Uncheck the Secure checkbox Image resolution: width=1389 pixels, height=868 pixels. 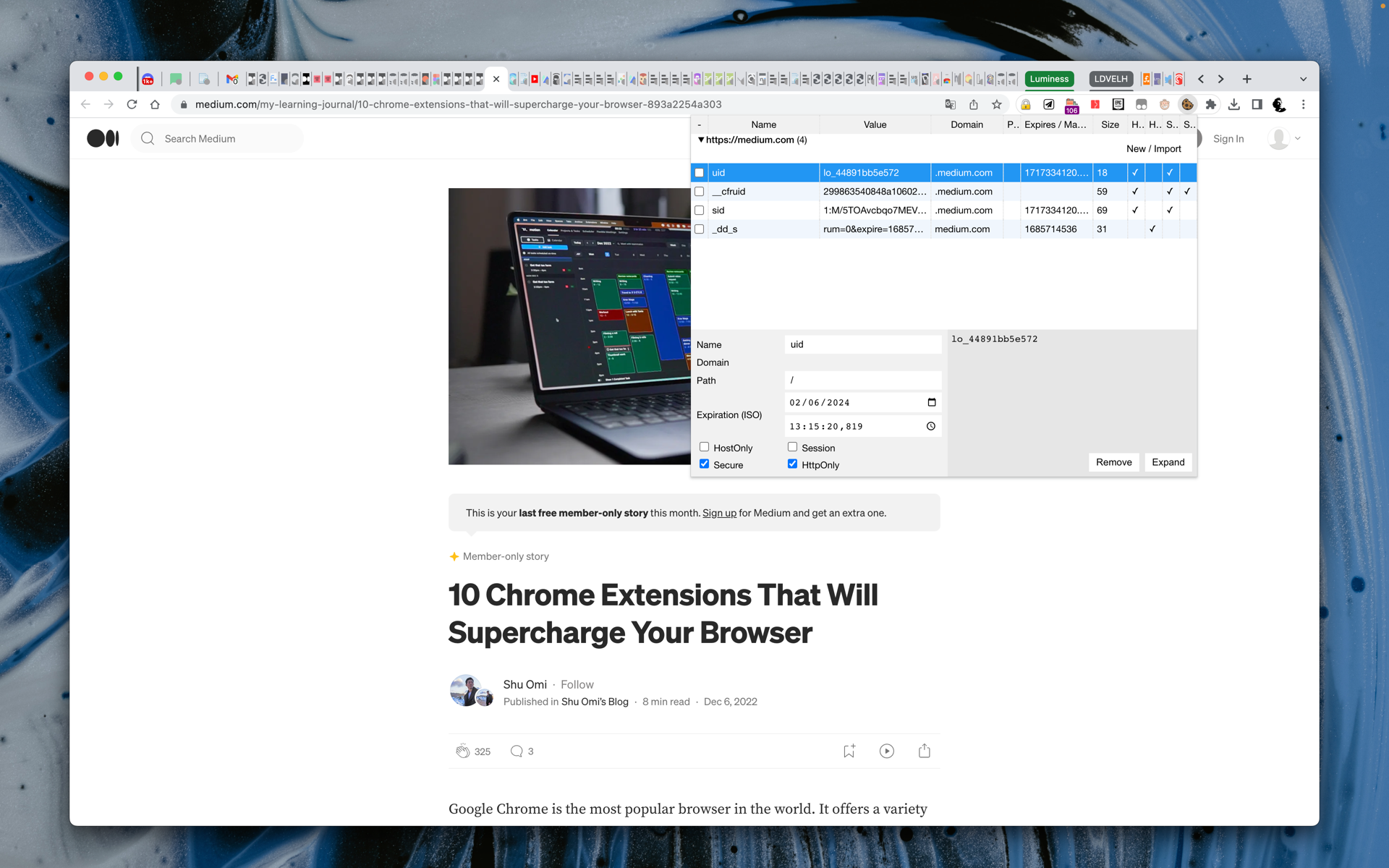705,464
